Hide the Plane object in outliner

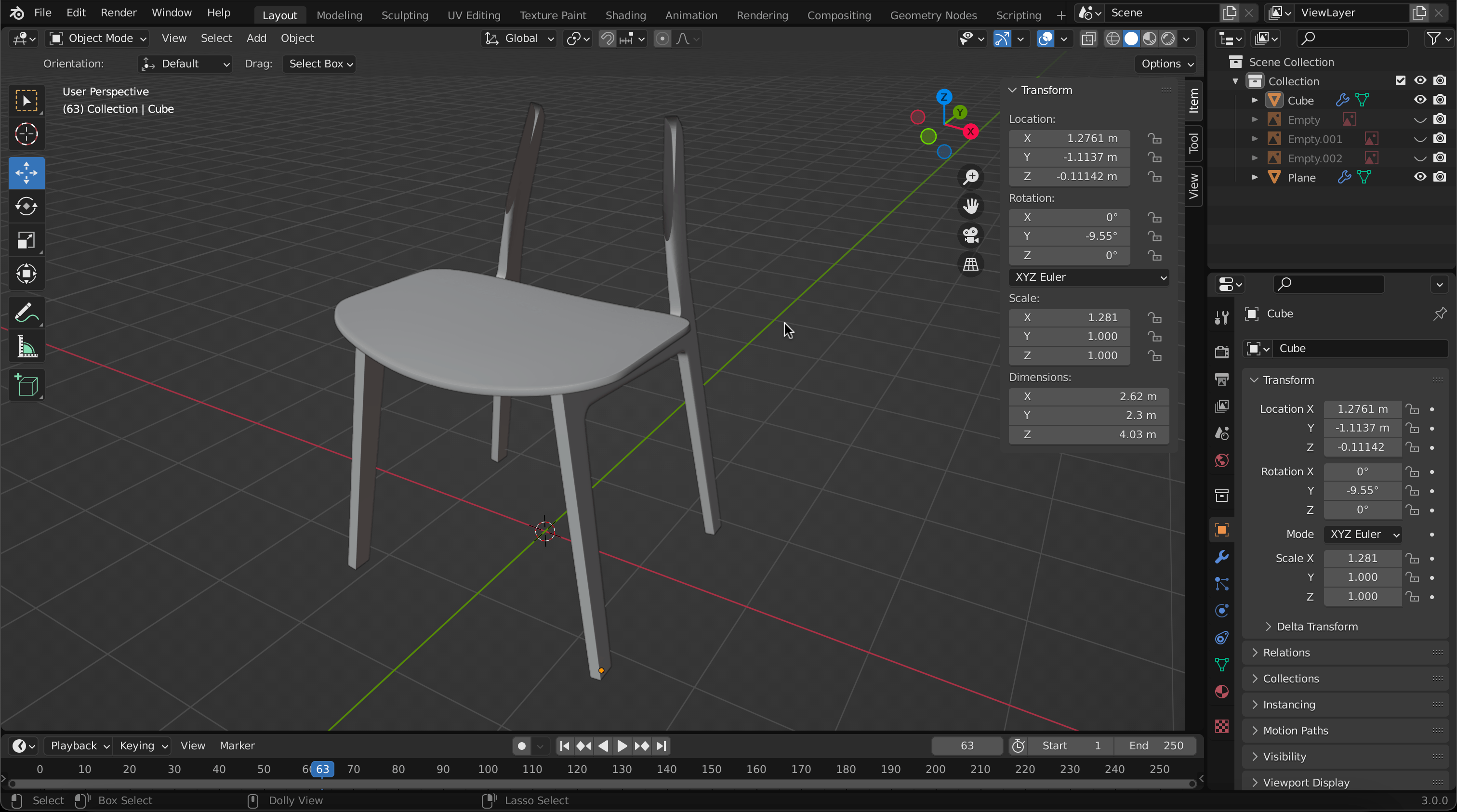pyautogui.click(x=1420, y=177)
